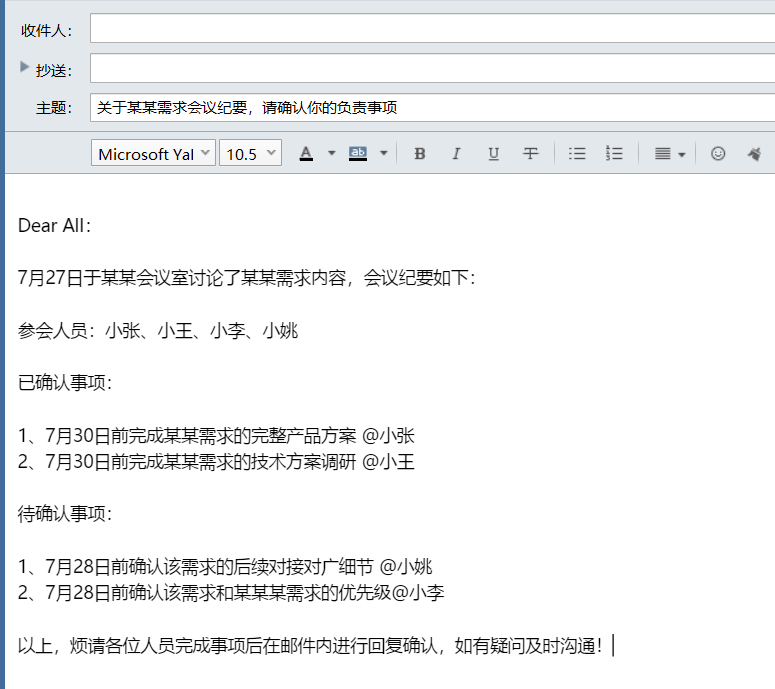Open the emoji picker
This screenshot has width=775, height=689.
pos(718,154)
